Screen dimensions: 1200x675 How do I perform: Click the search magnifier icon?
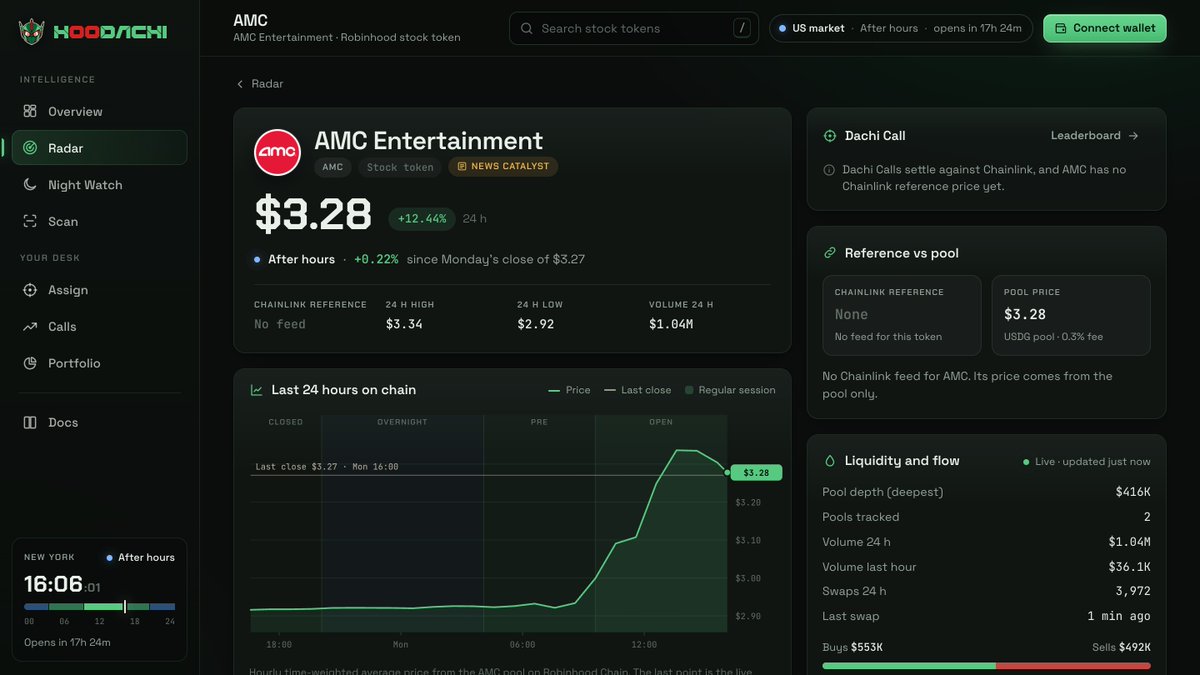[527, 29]
